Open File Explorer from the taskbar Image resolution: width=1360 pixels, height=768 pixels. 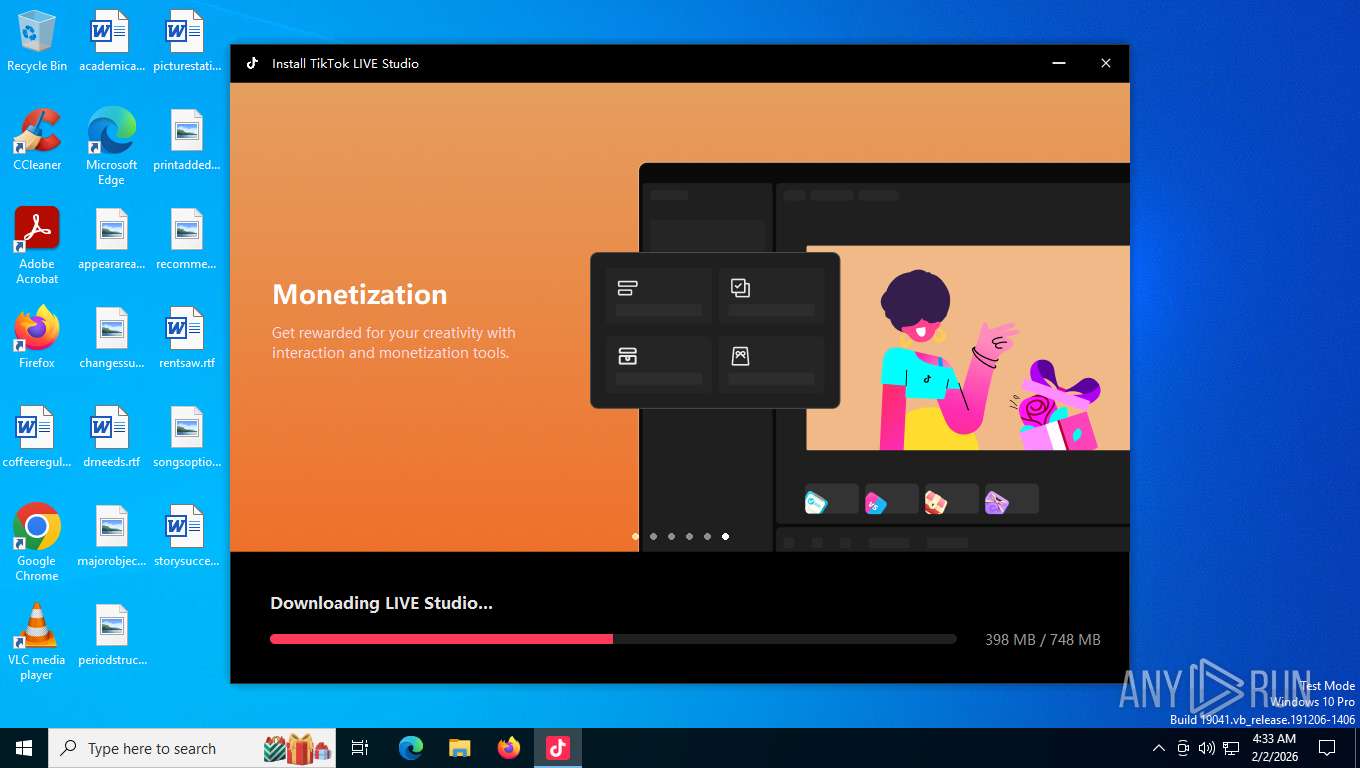pyautogui.click(x=460, y=748)
